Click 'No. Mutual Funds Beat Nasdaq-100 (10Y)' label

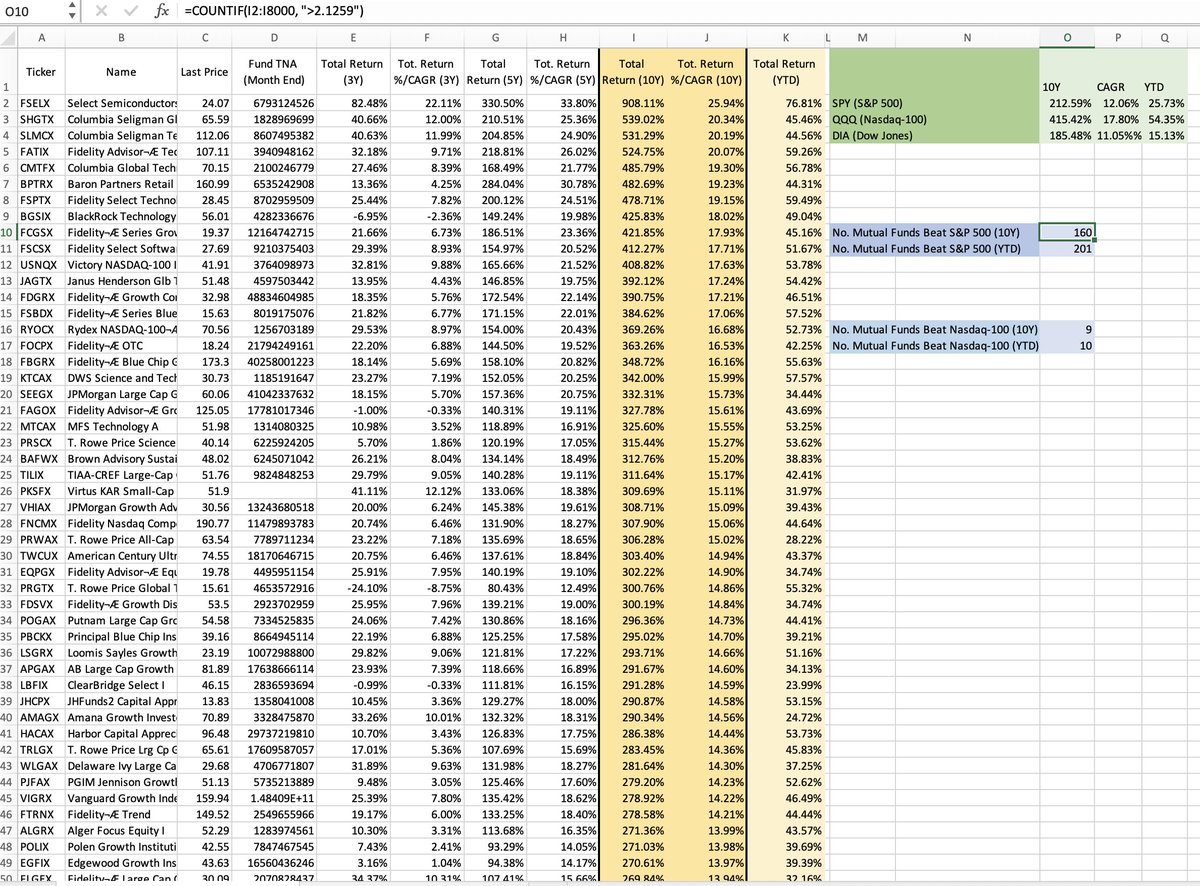[x=935, y=330]
